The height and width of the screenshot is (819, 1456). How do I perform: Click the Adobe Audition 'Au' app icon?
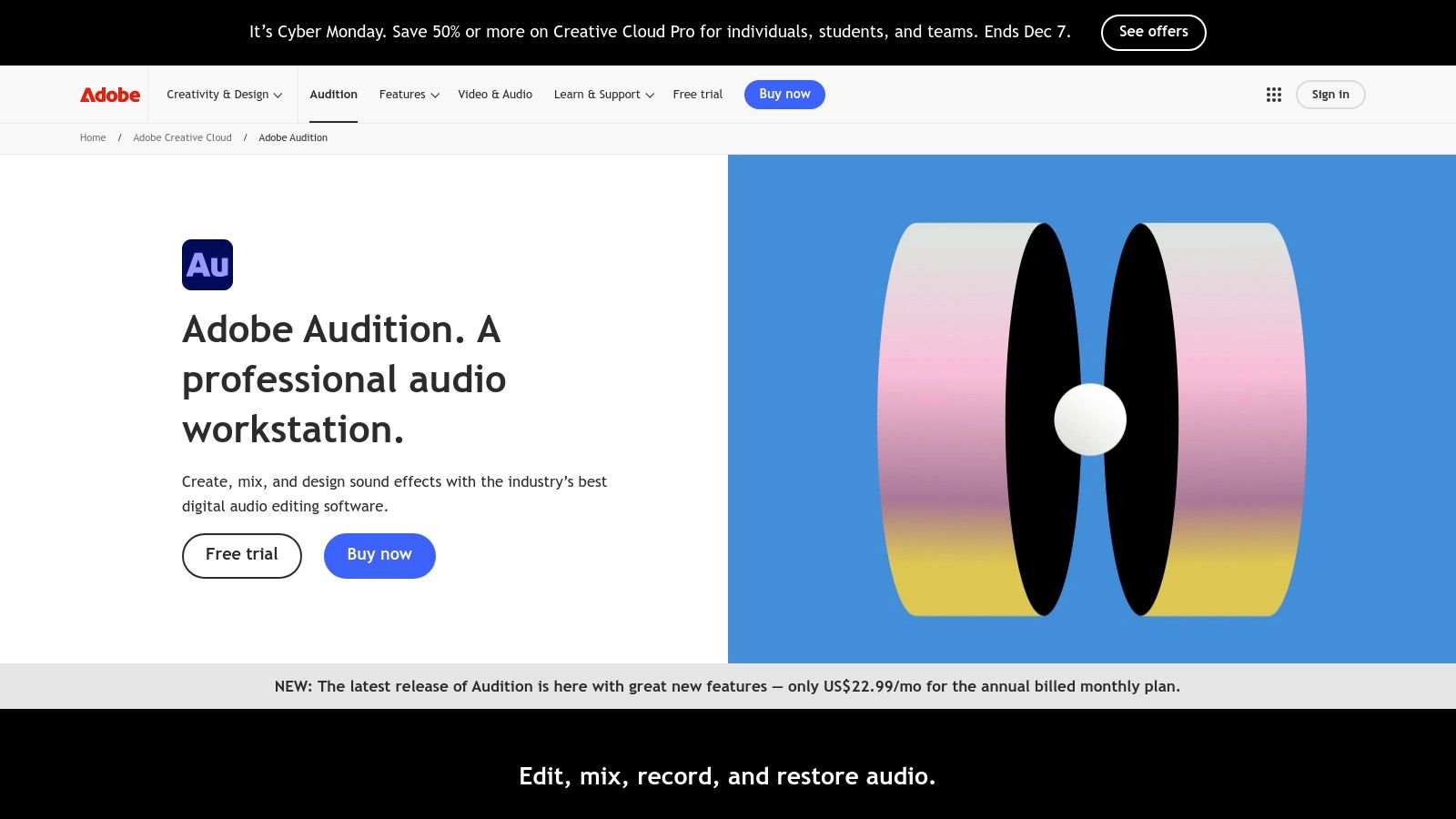click(207, 264)
